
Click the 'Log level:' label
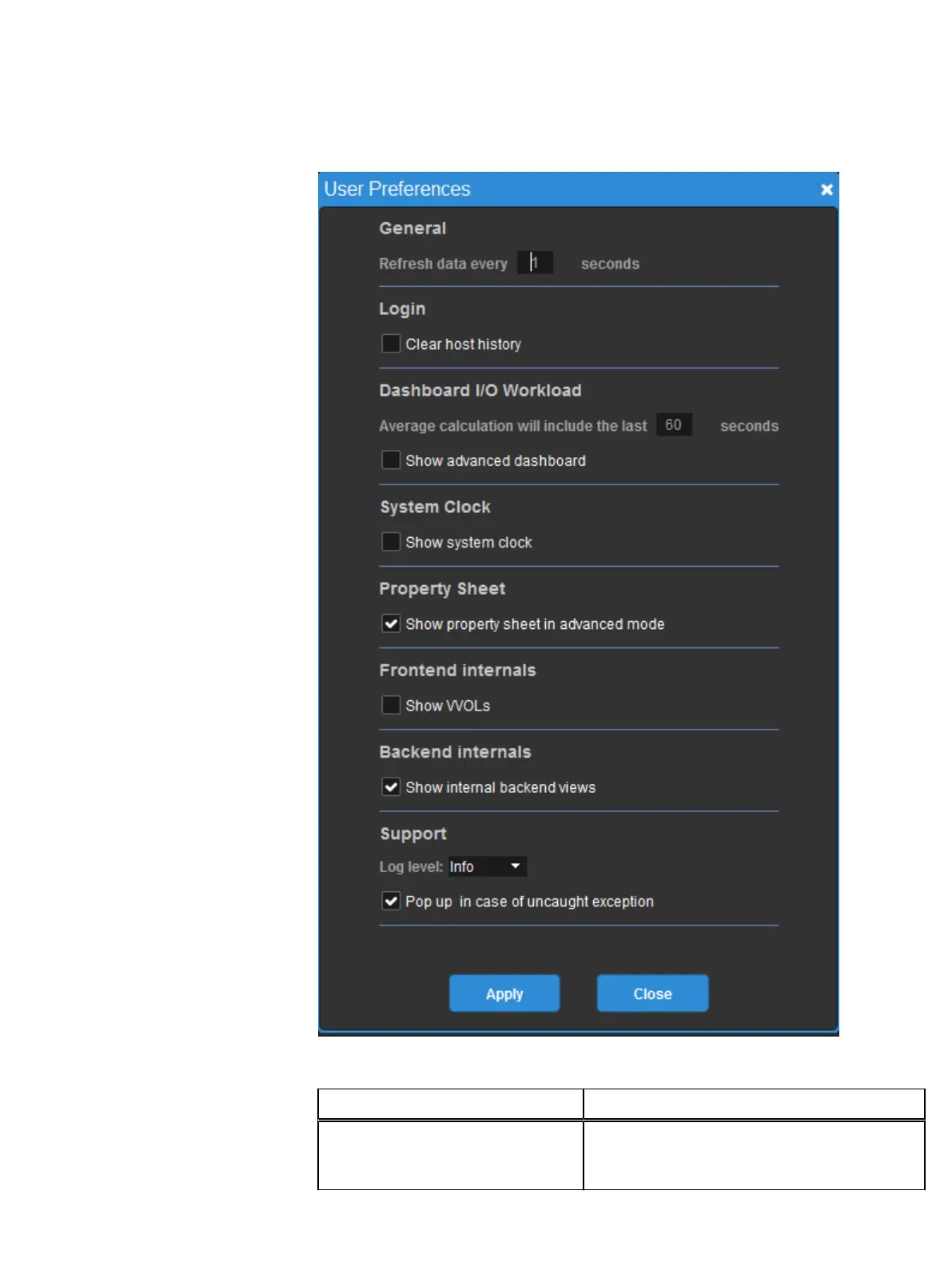tap(411, 867)
